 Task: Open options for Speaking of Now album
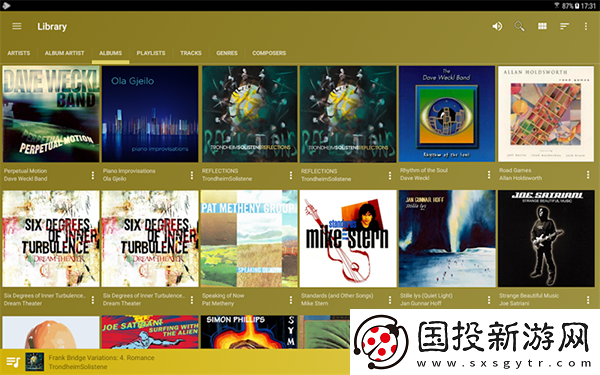point(291,300)
